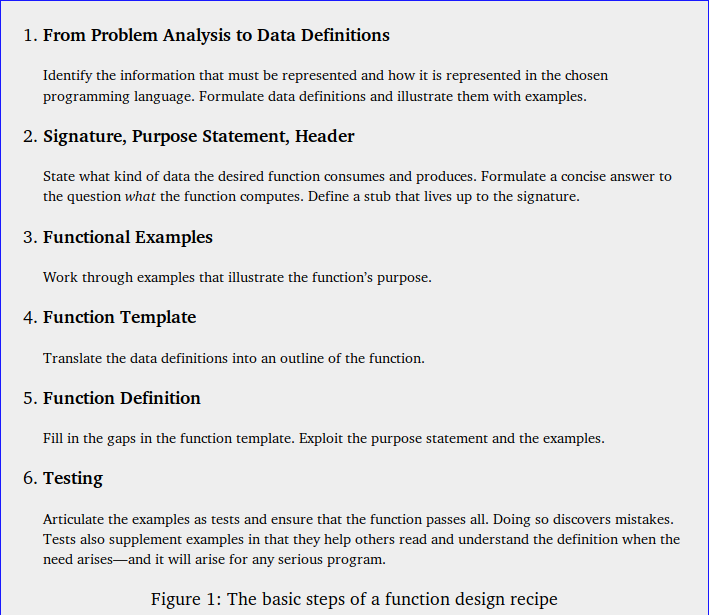Click the list number '6.'
This screenshot has width=709, height=615.
pos(30,478)
